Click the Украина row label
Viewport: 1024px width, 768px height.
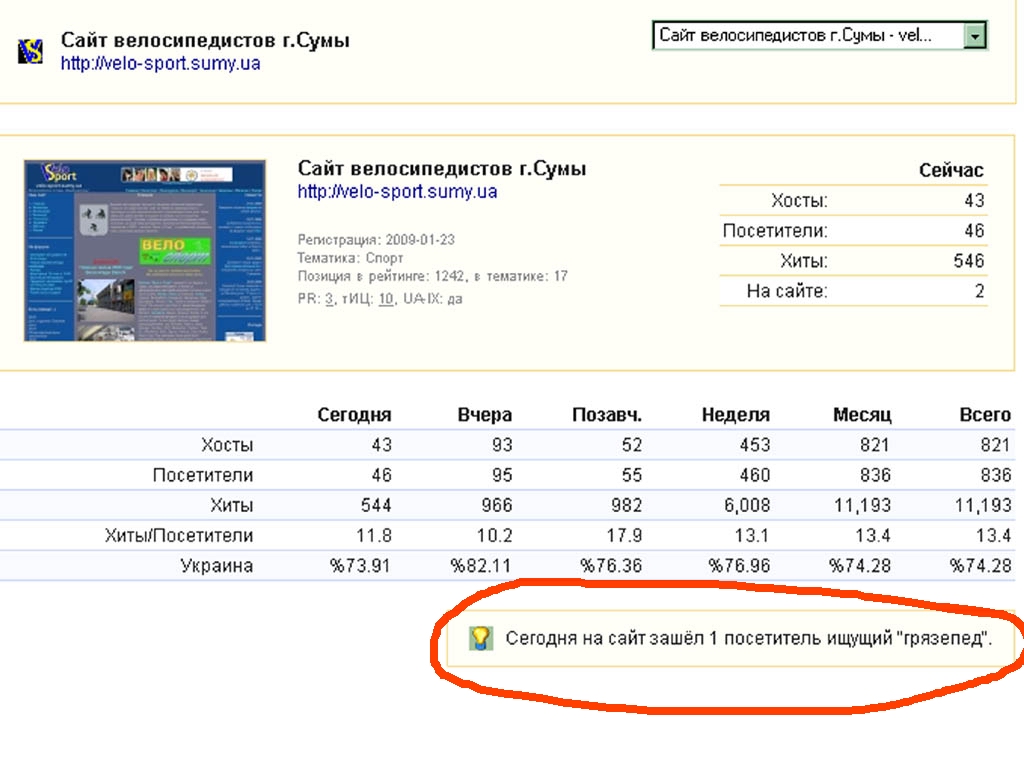click(x=216, y=566)
